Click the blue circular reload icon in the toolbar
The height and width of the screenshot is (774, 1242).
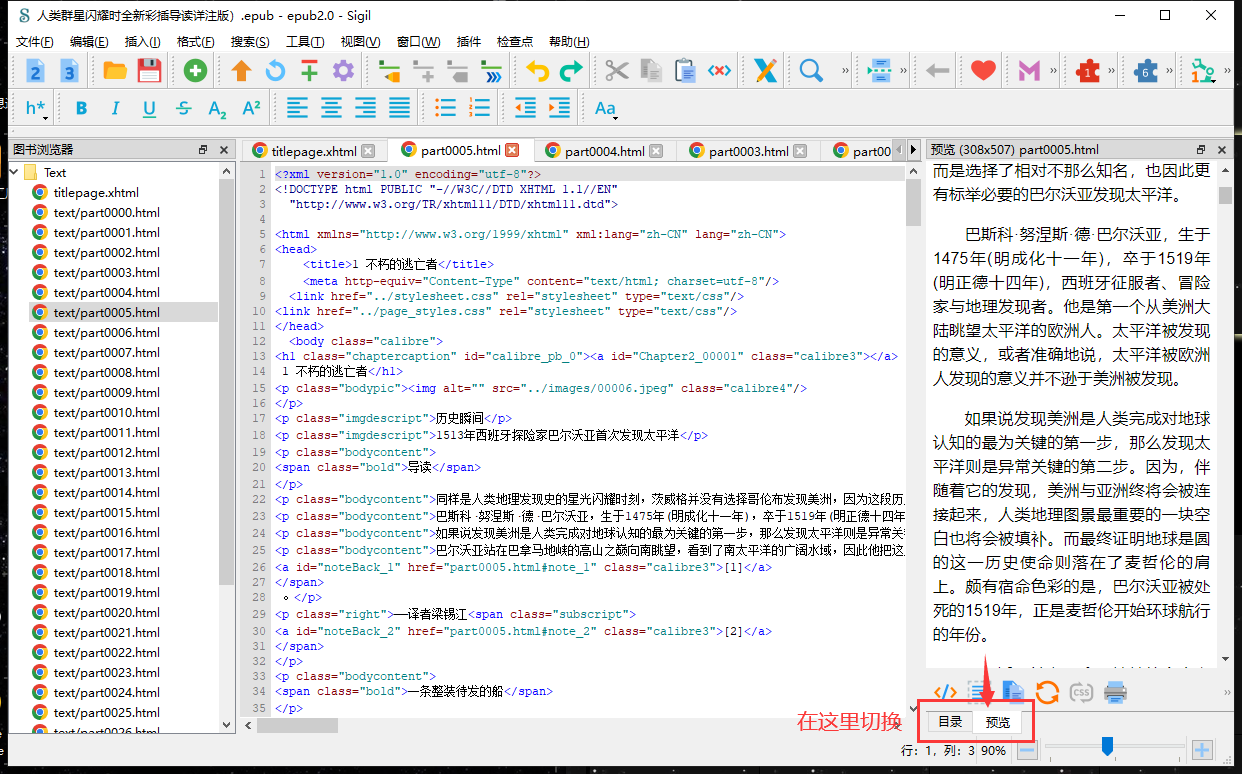point(275,71)
